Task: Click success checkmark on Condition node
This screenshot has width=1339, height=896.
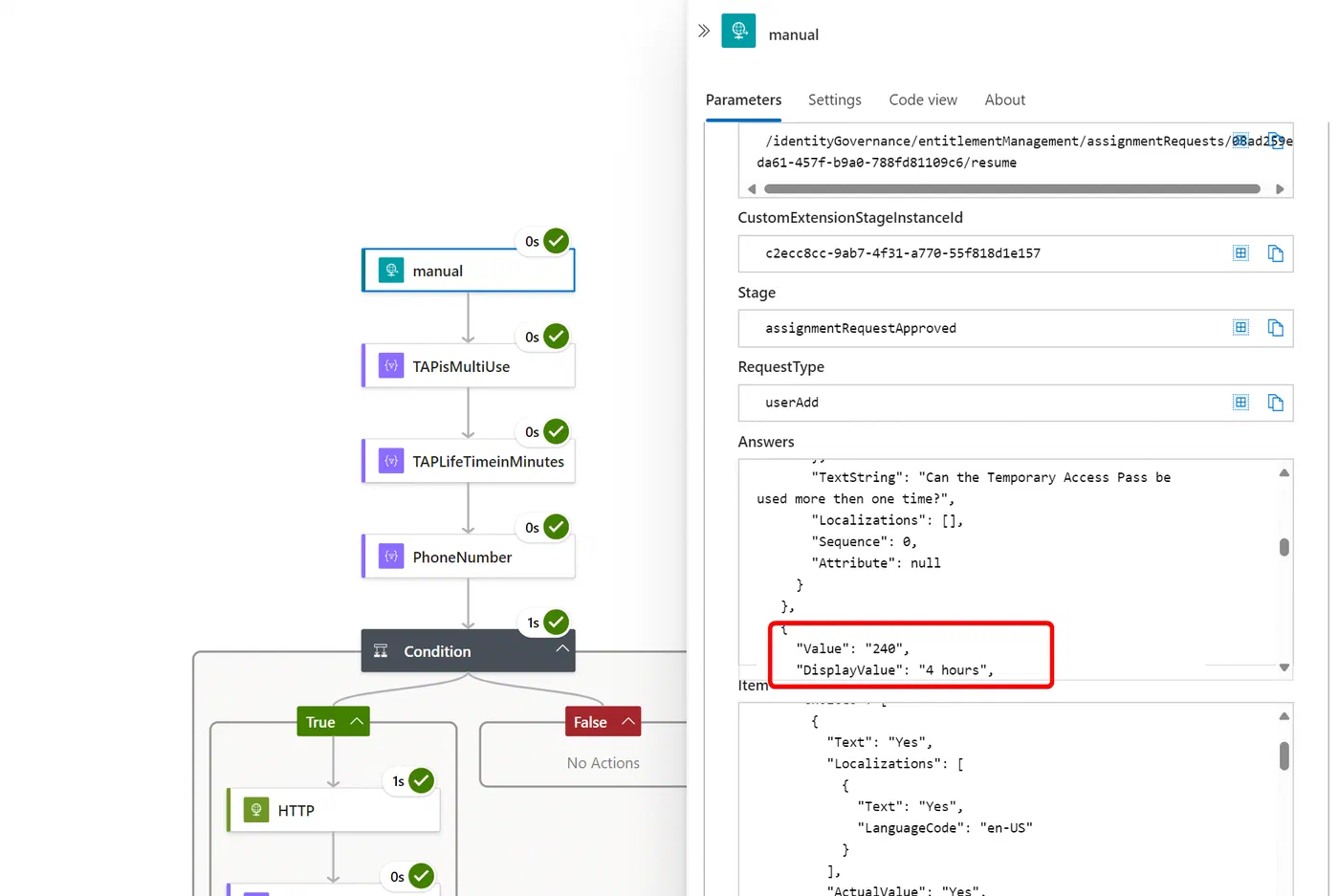Action: pyautogui.click(x=556, y=622)
